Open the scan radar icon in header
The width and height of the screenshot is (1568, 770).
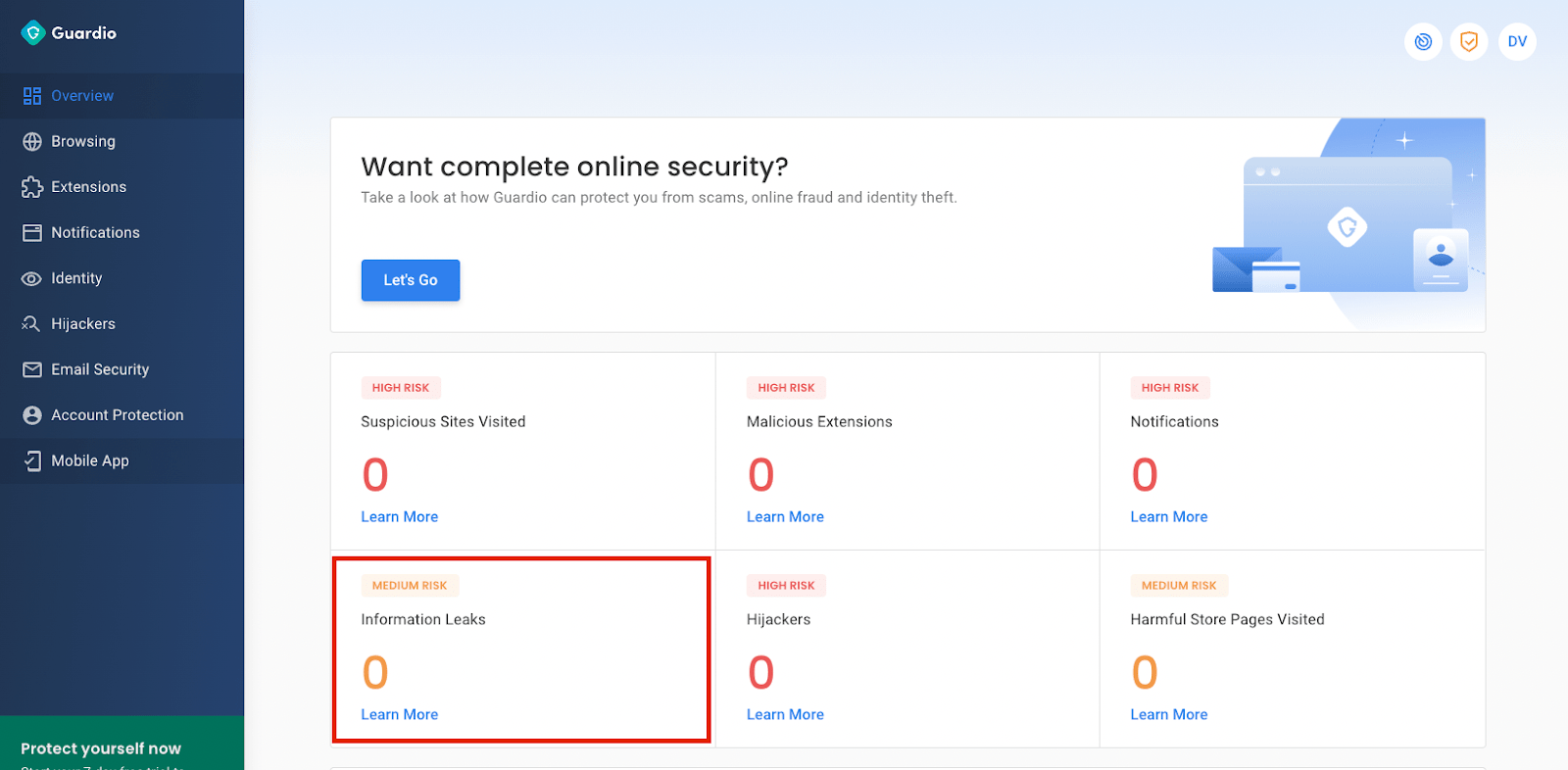[1423, 41]
